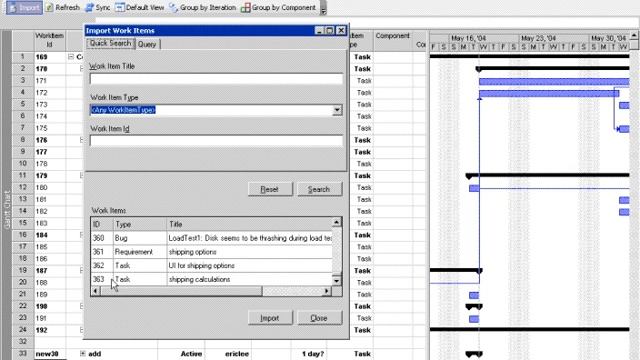
Task: Select work item 360 Bug row
Action: pyautogui.click(x=211, y=238)
